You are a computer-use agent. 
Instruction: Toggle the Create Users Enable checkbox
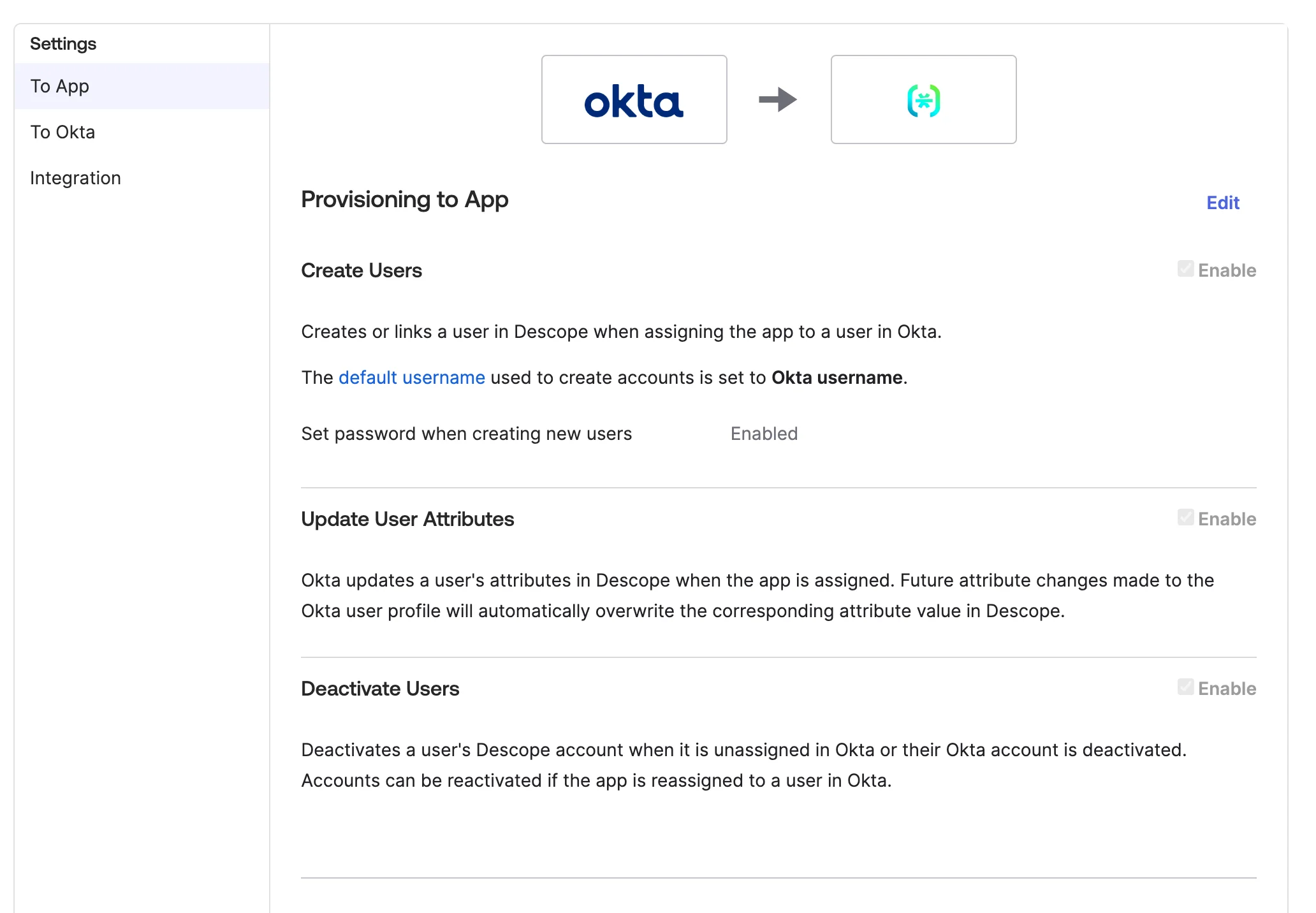tap(1185, 269)
